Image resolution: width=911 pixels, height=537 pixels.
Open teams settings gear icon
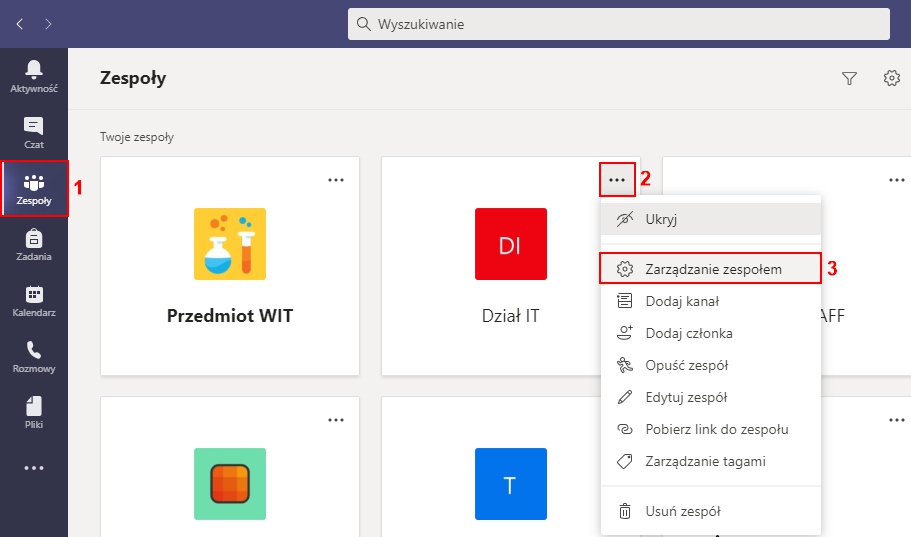pyautogui.click(x=892, y=78)
